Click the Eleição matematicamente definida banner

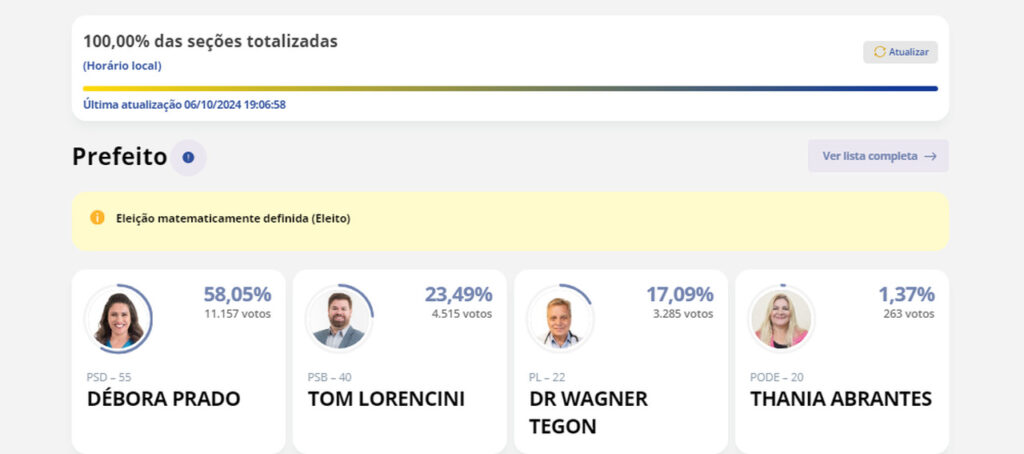510,221
